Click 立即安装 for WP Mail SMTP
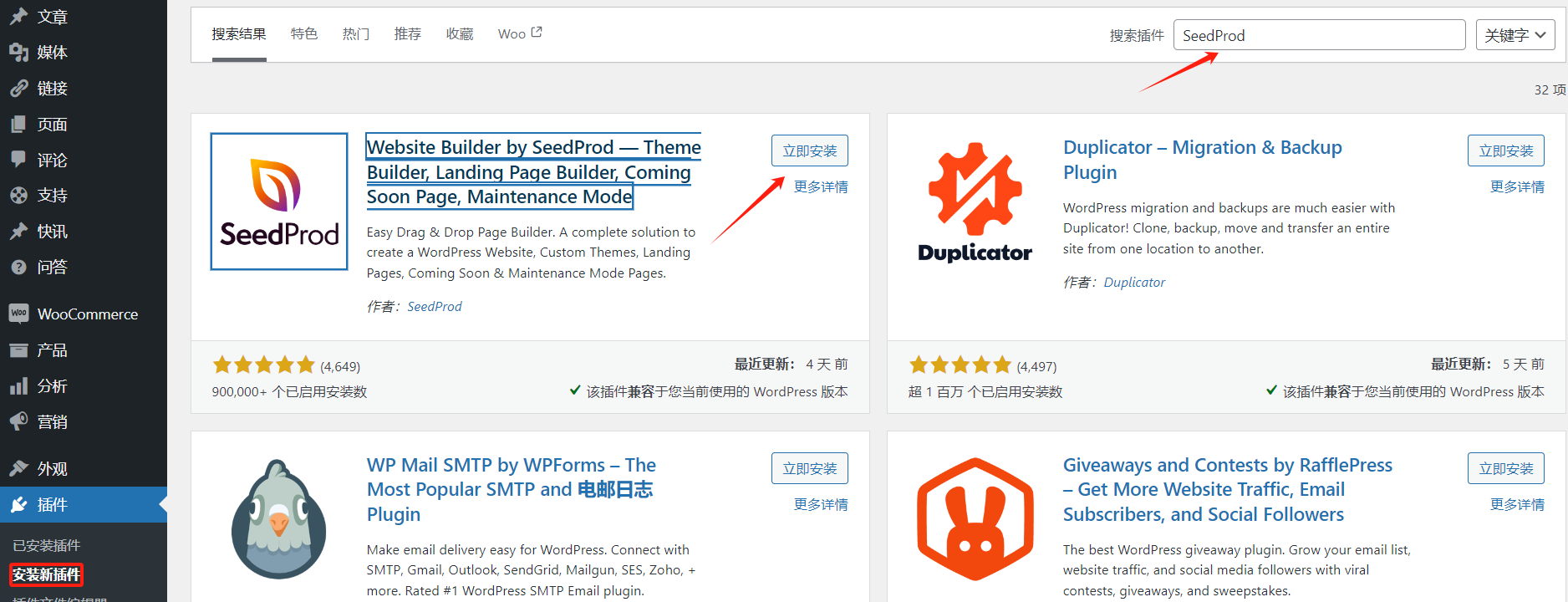The height and width of the screenshot is (602, 1568). pyautogui.click(x=810, y=468)
